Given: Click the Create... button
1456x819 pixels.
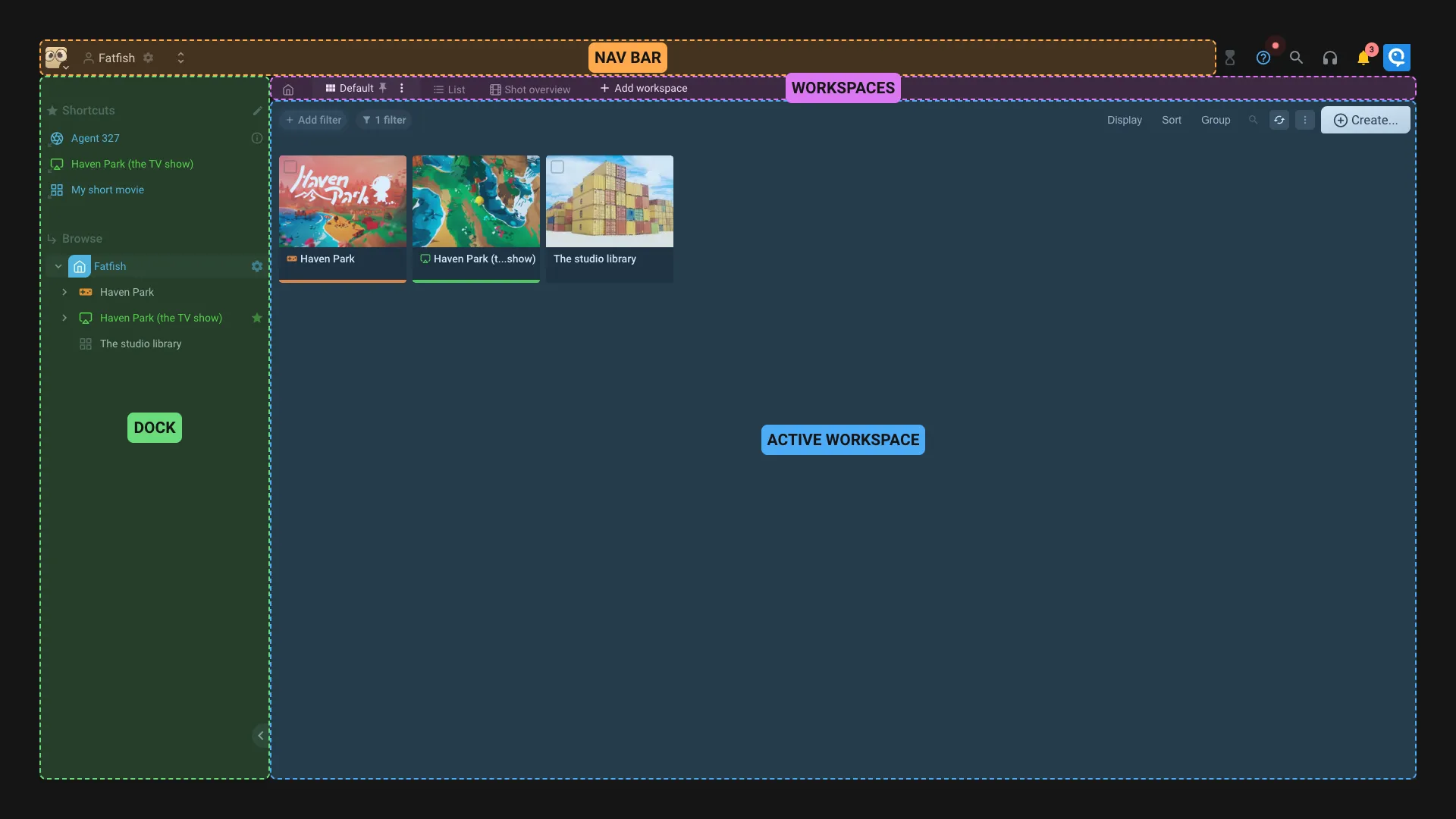Looking at the screenshot, I should pos(1365,120).
